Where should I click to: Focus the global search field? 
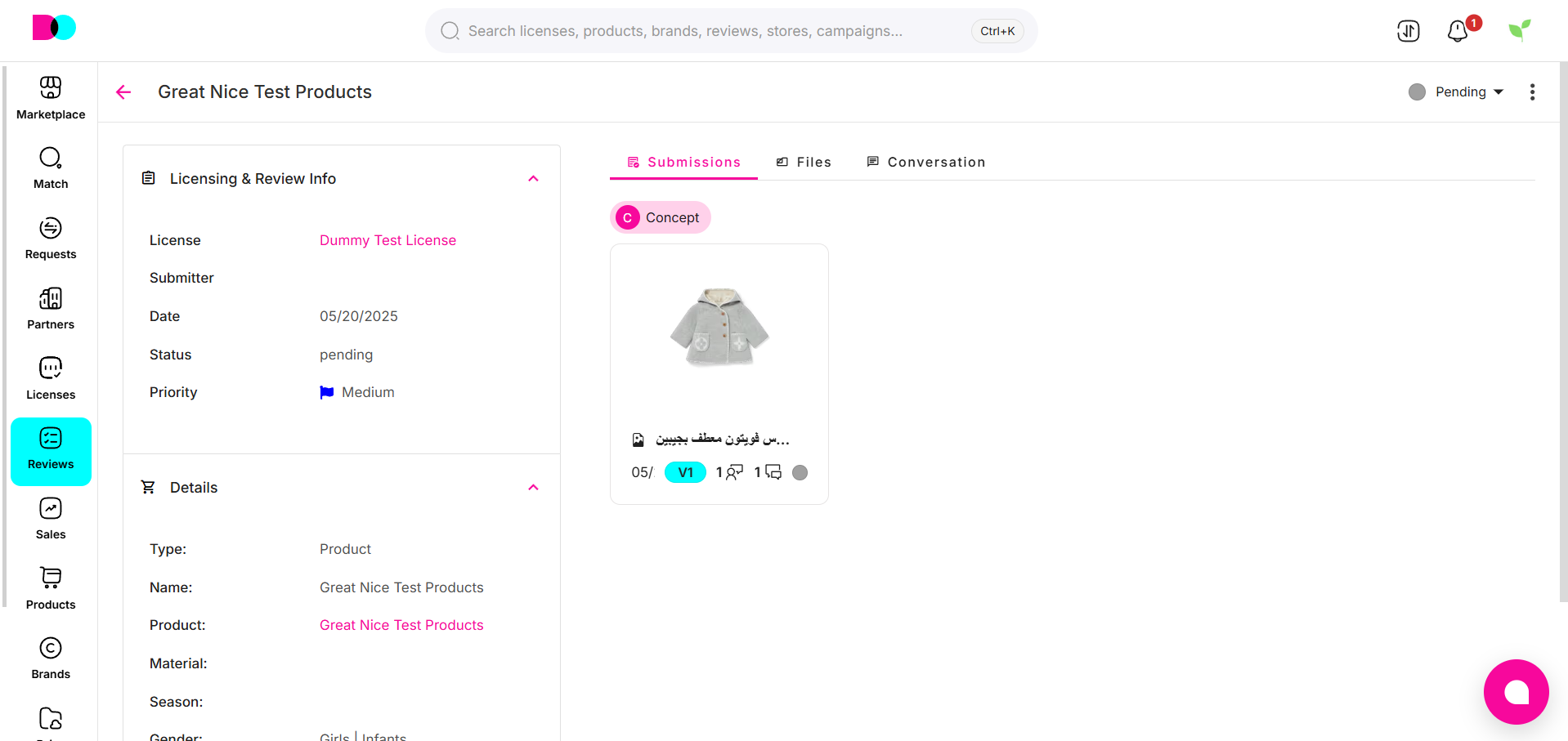[x=732, y=31]
